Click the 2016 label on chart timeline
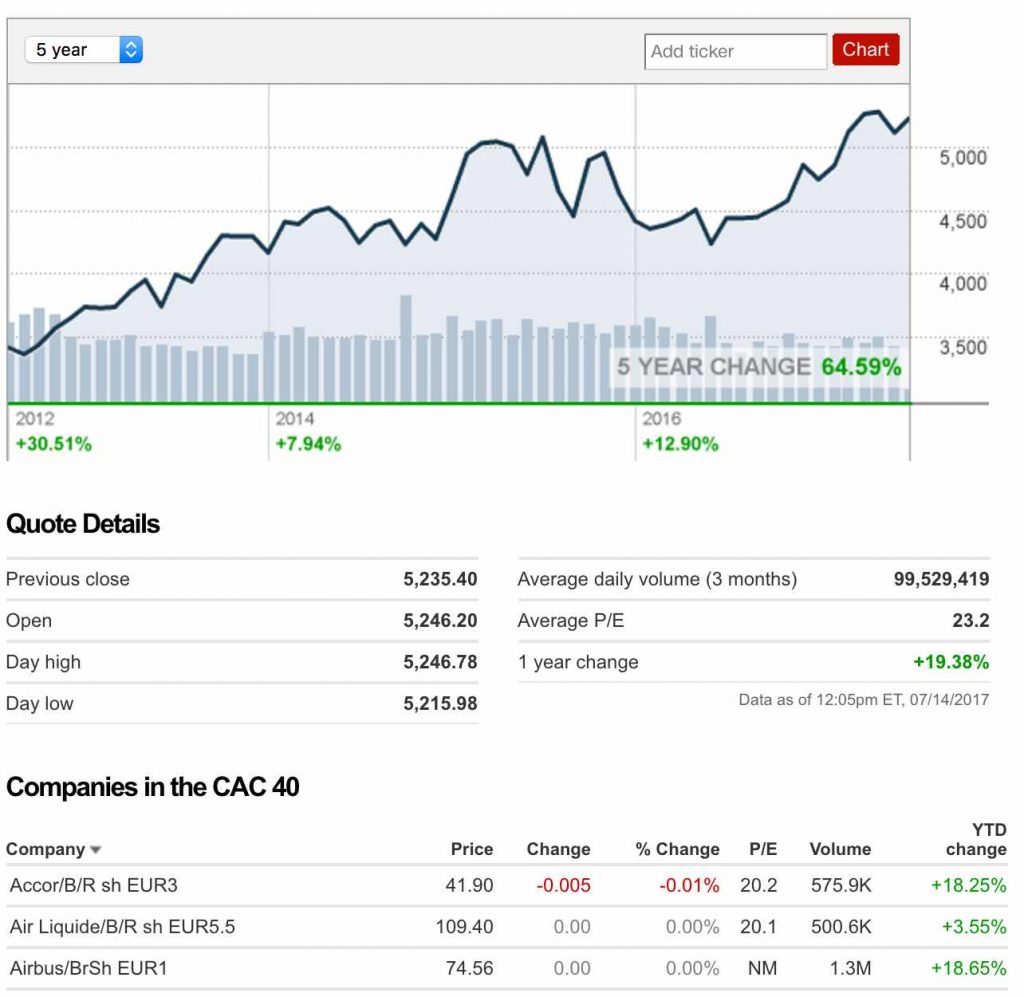Image resolution: width=1024 pixels, height=997 pixels. point(661,419)
